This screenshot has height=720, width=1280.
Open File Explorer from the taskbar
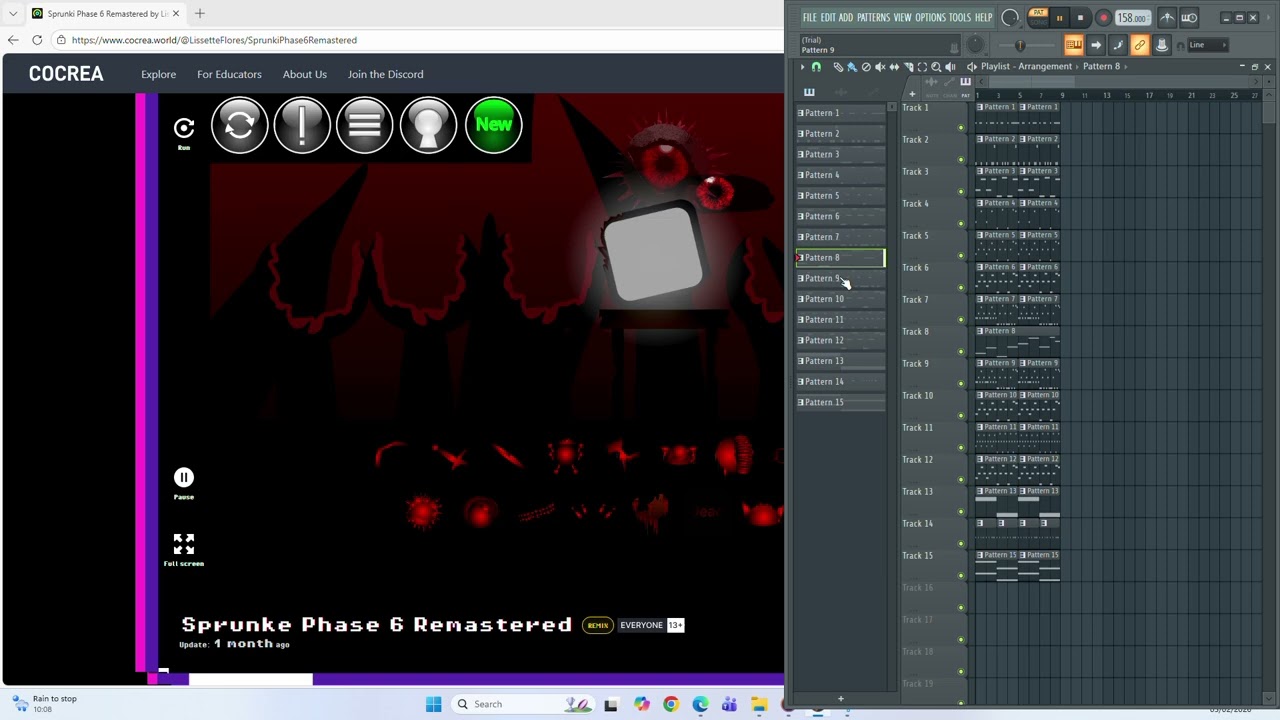[x=760, y=704]
